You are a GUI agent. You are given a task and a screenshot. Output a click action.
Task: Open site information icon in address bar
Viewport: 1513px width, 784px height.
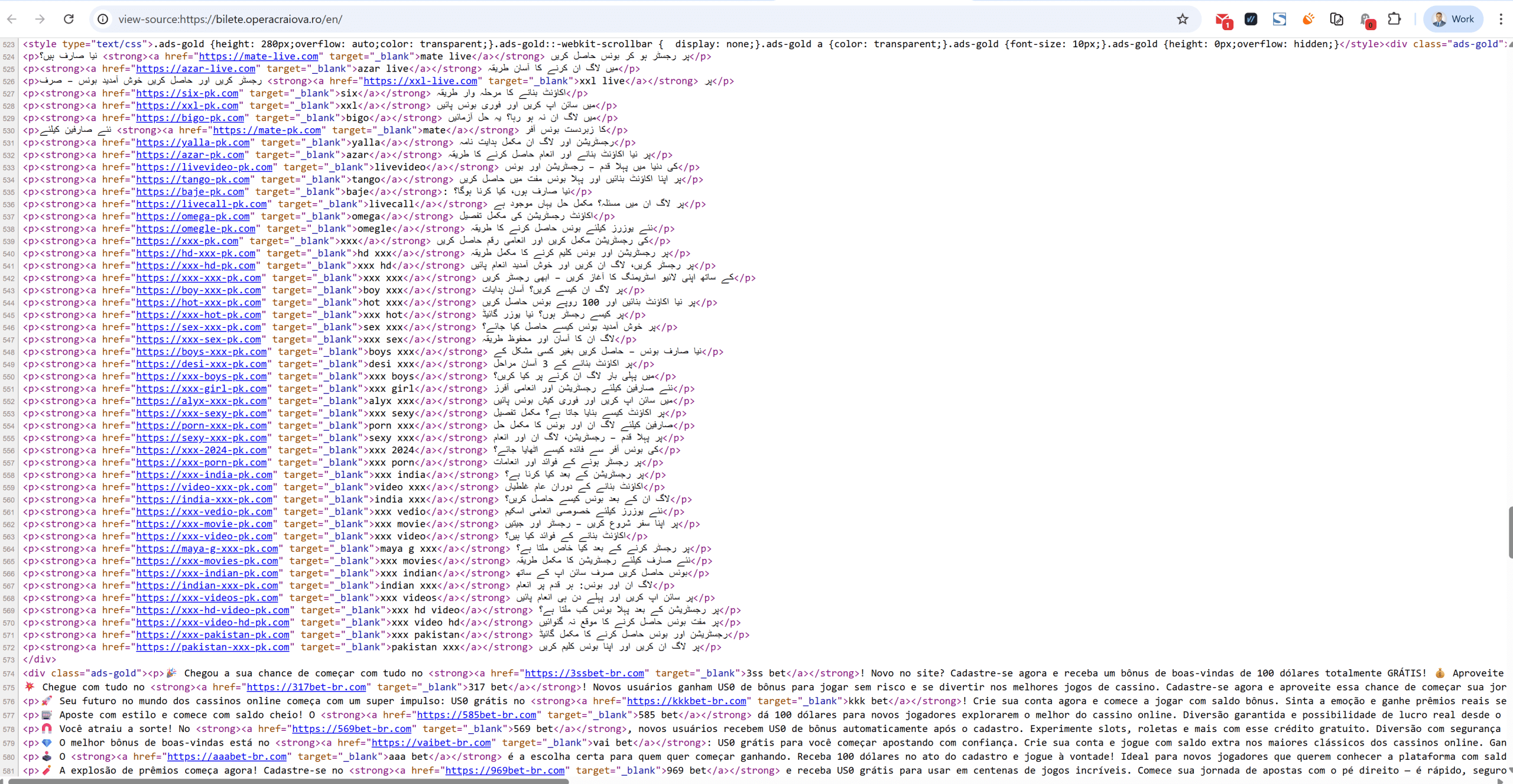(x=103, y=19)
